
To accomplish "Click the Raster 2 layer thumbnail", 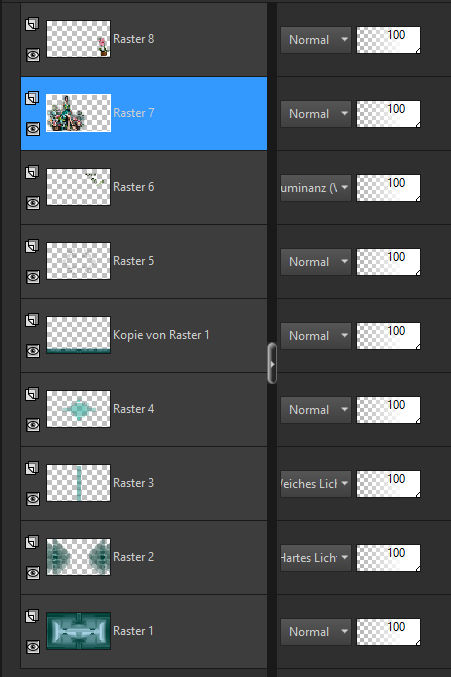I will [78, 557].
